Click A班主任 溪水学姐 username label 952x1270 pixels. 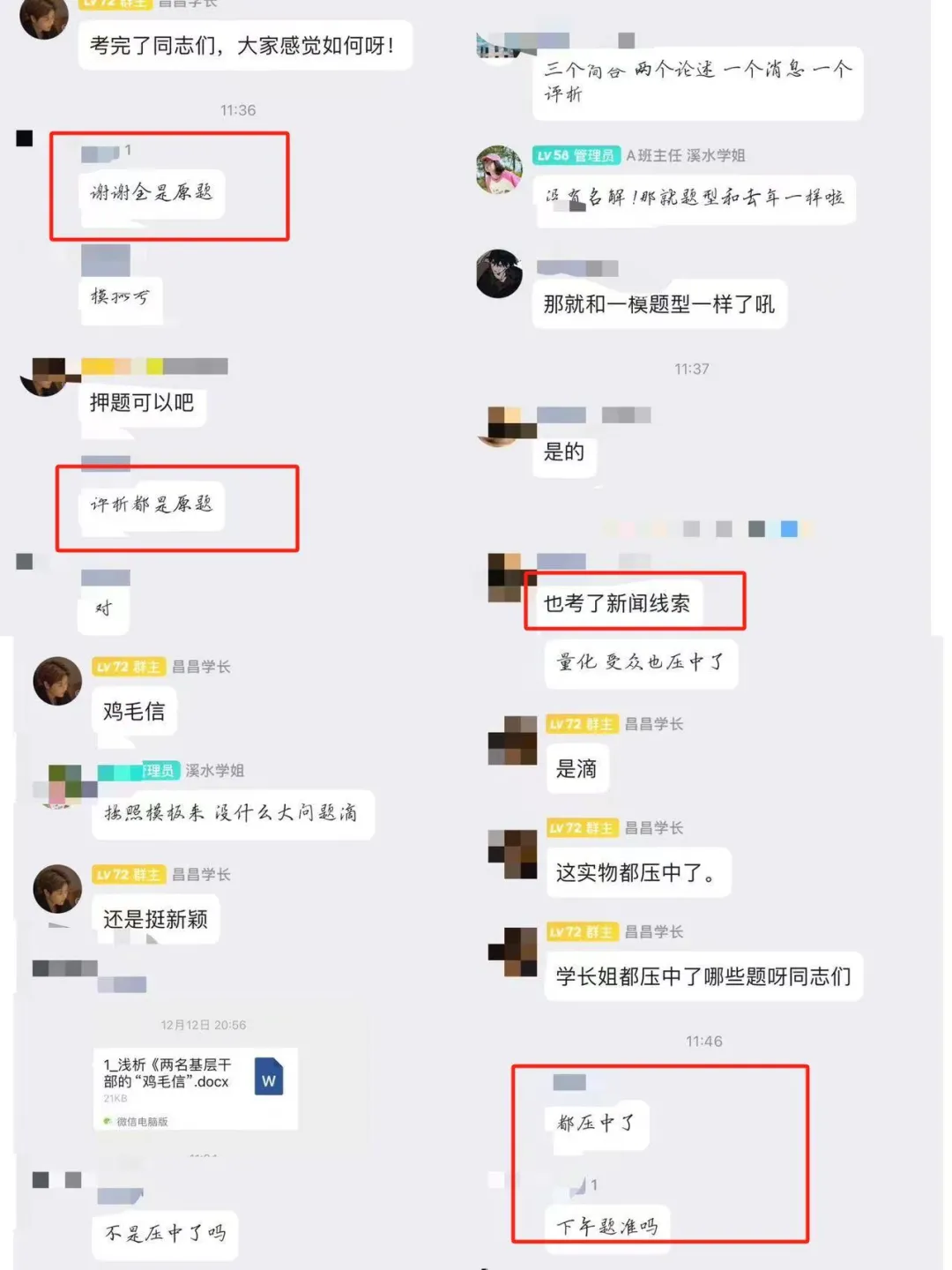tap(686, 155)
